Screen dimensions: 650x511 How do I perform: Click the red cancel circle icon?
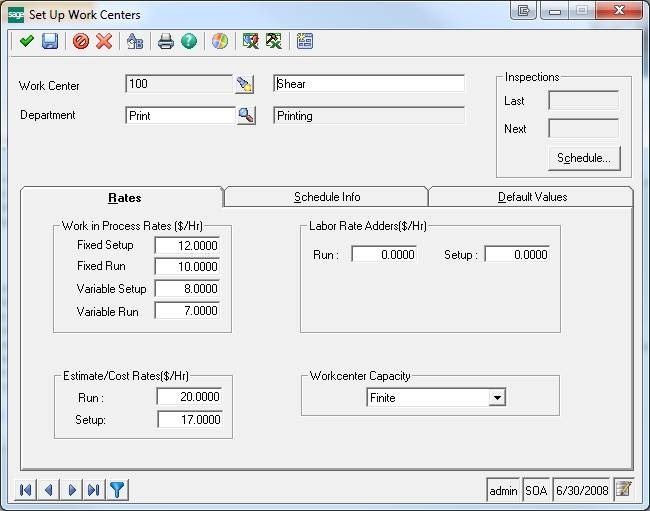click(x=81, y=42)
